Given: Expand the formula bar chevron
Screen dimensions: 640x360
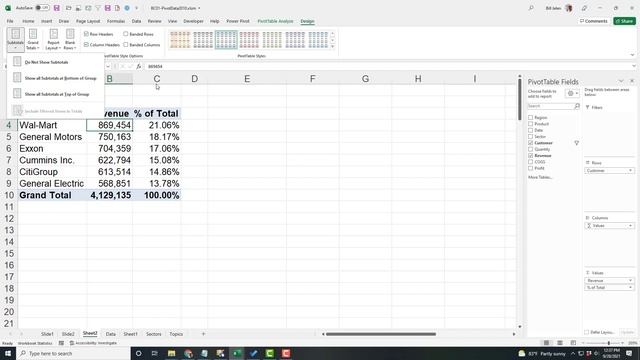Looking at the screenshot, I should click(x=633, y=66).
